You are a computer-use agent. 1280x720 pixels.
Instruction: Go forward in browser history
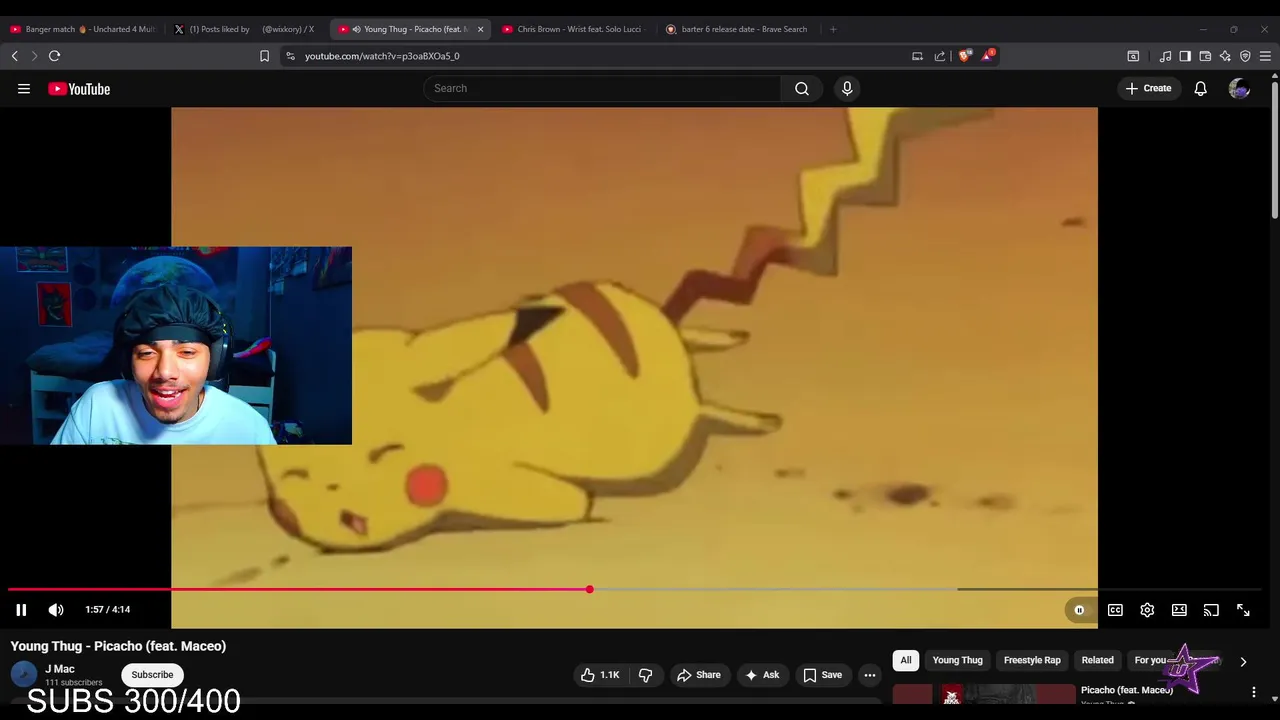[x=34, y=56]
